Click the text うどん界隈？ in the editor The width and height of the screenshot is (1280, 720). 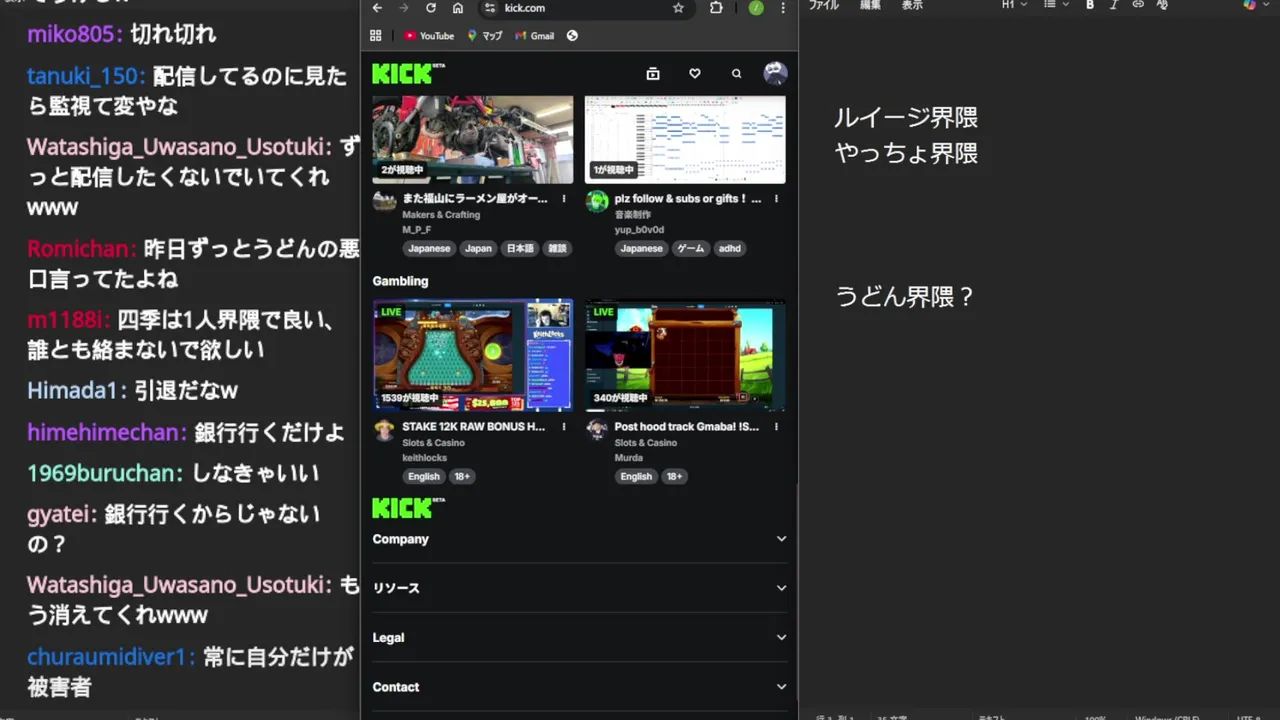(905, 297)
